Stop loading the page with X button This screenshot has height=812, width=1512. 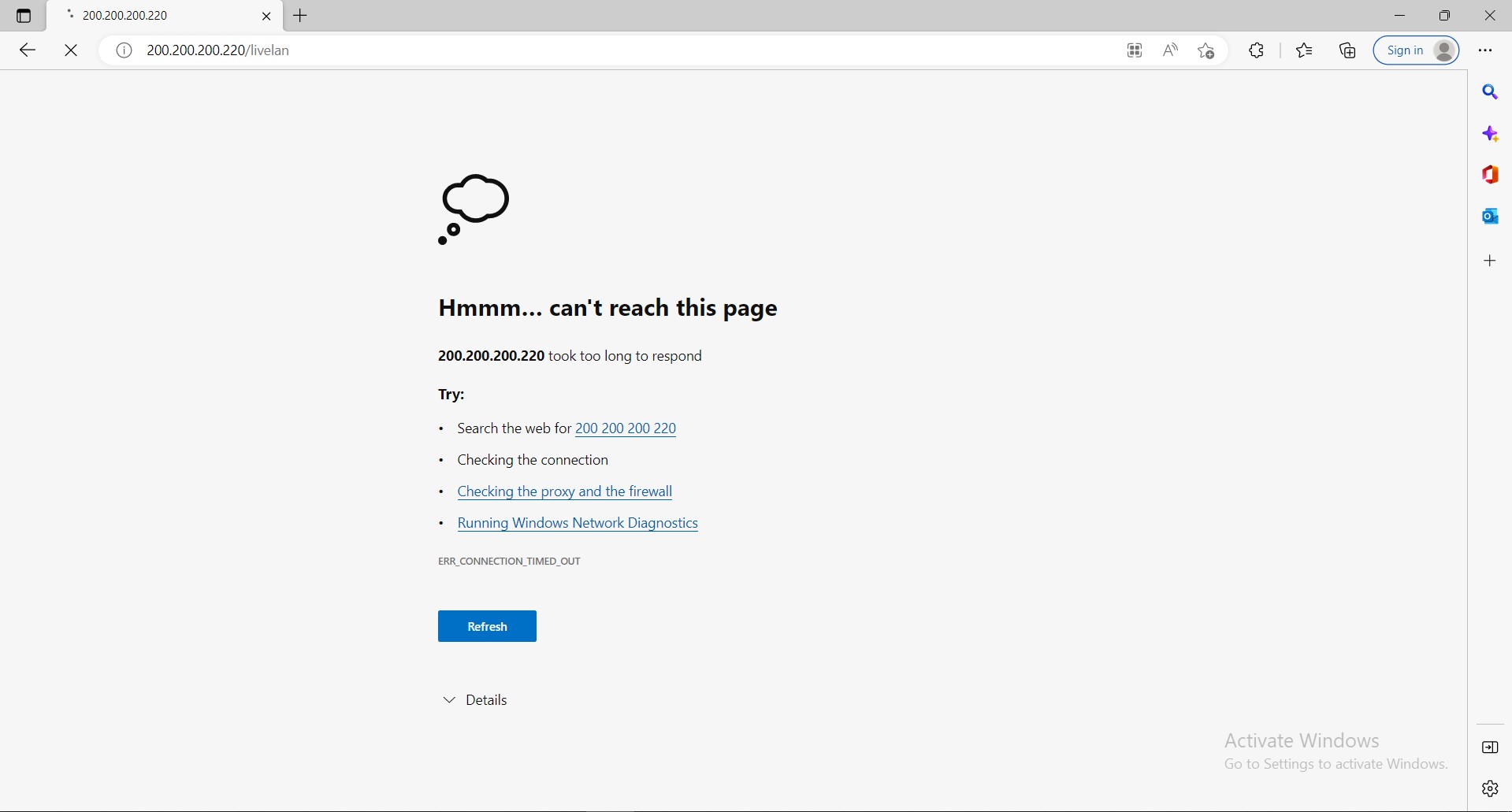[72, 50]
